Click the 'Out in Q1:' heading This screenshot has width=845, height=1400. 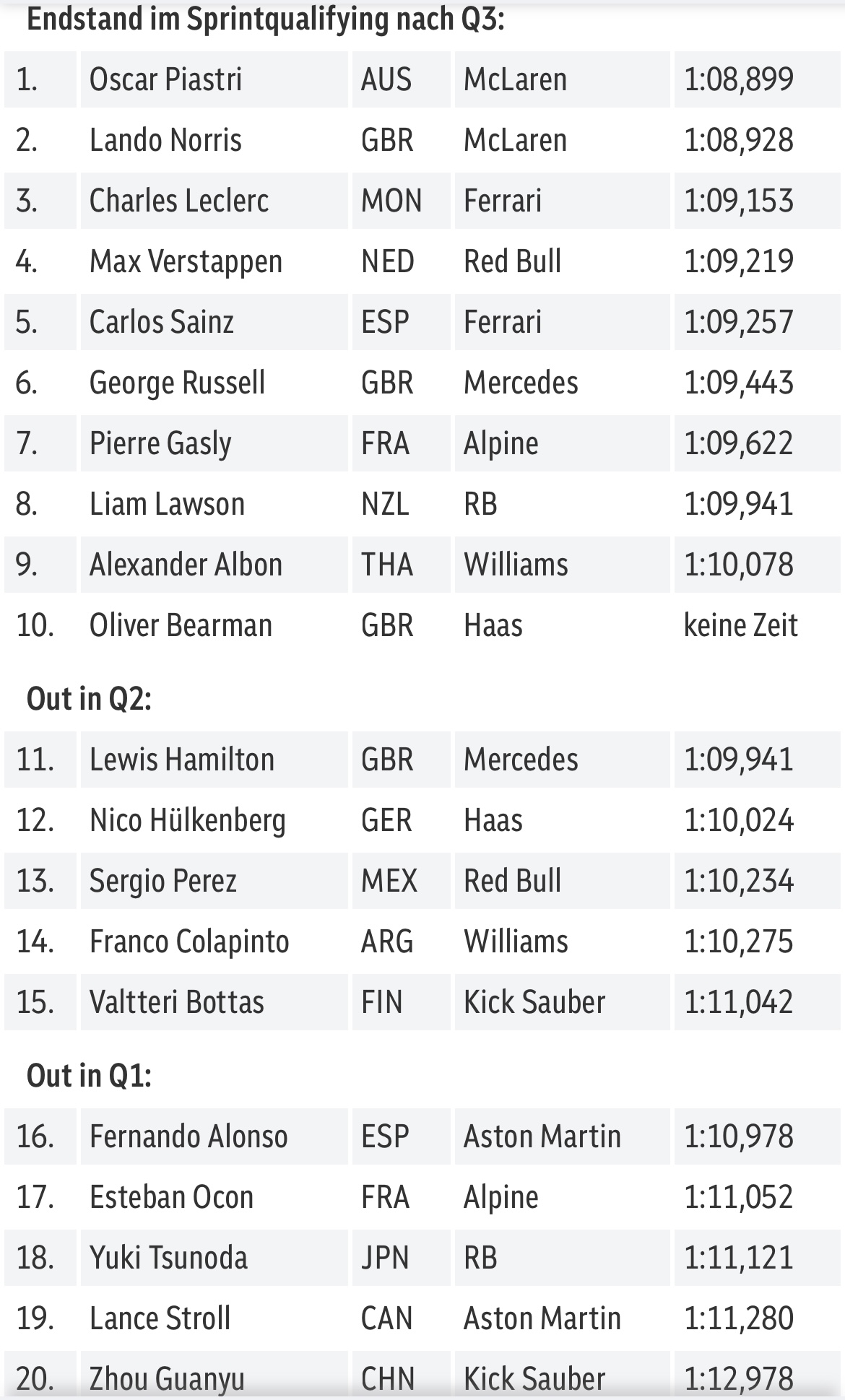coord(90,1076)
